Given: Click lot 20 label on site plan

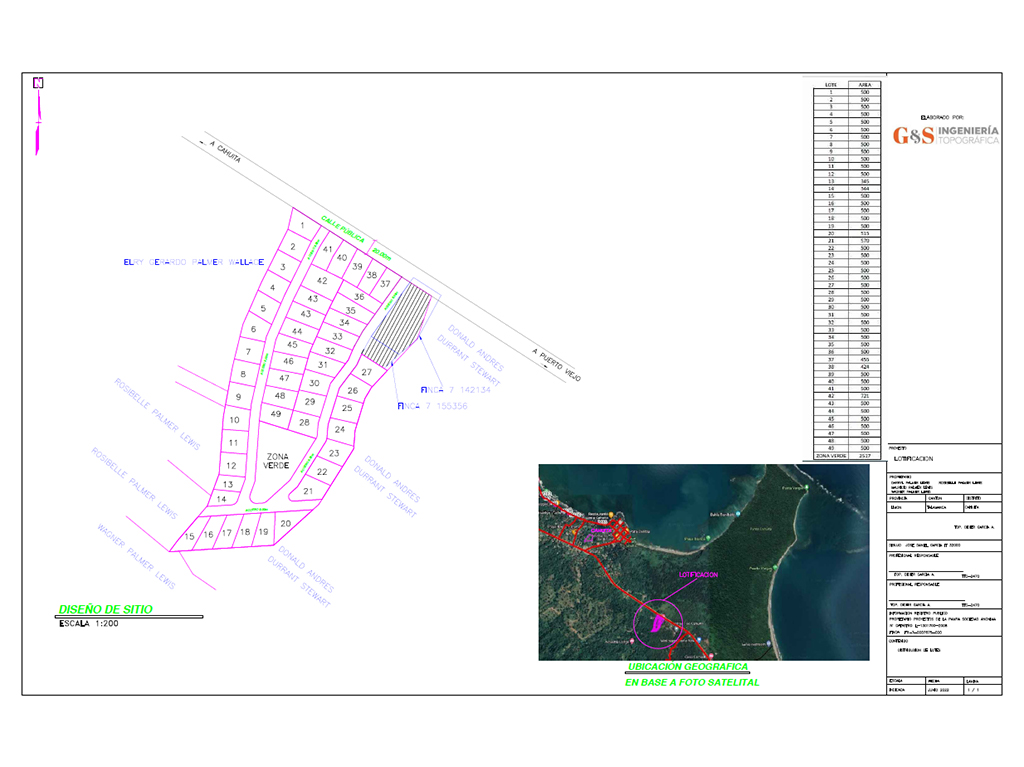Looking at the screenshot, I should tap(285, 523).
